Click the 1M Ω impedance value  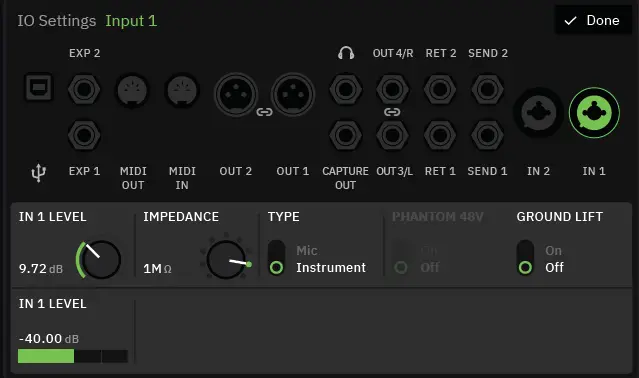(157, 269)
